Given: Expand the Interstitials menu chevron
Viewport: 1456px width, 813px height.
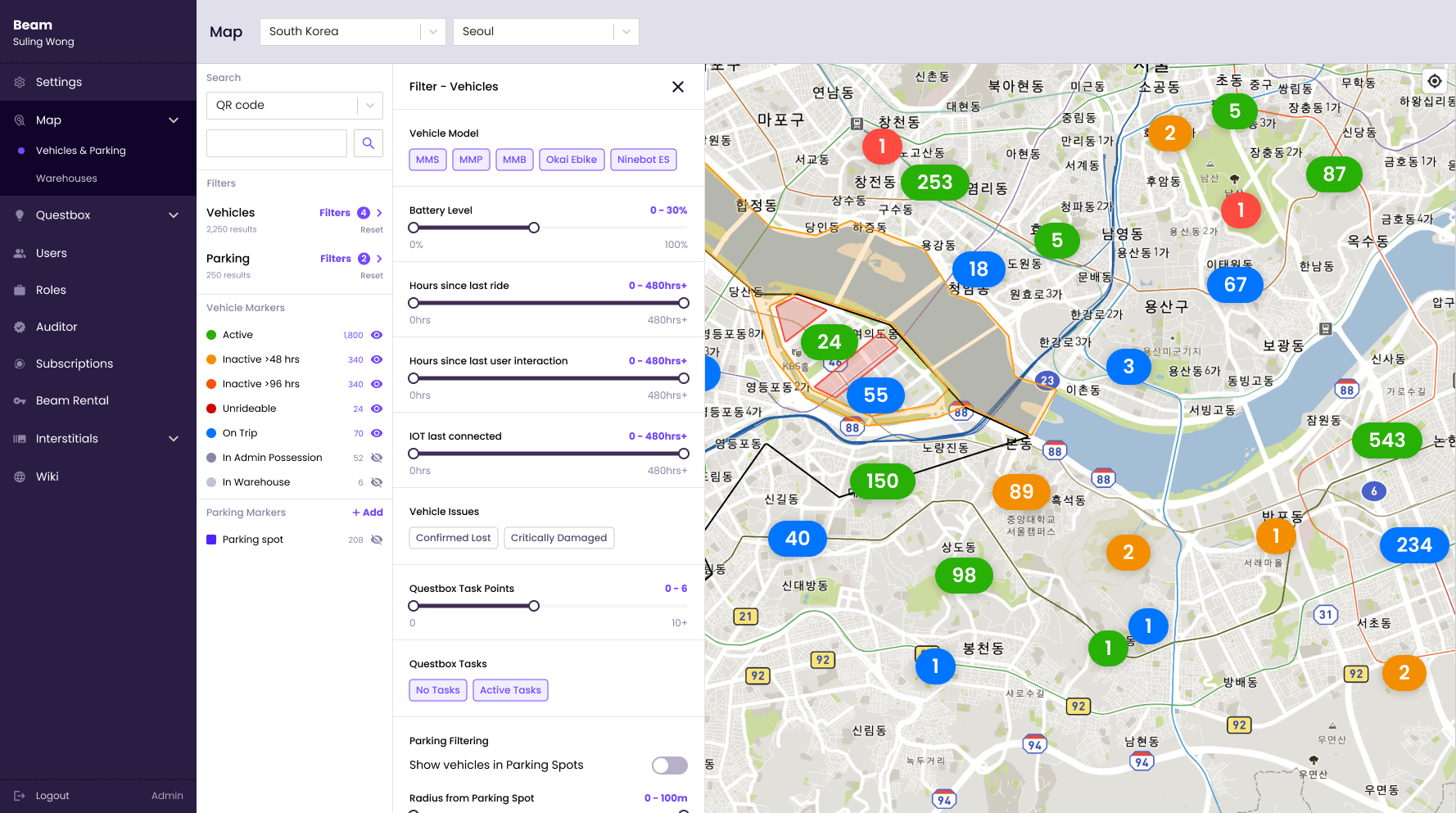Looking at the screenshot, I should coord(174,439).
